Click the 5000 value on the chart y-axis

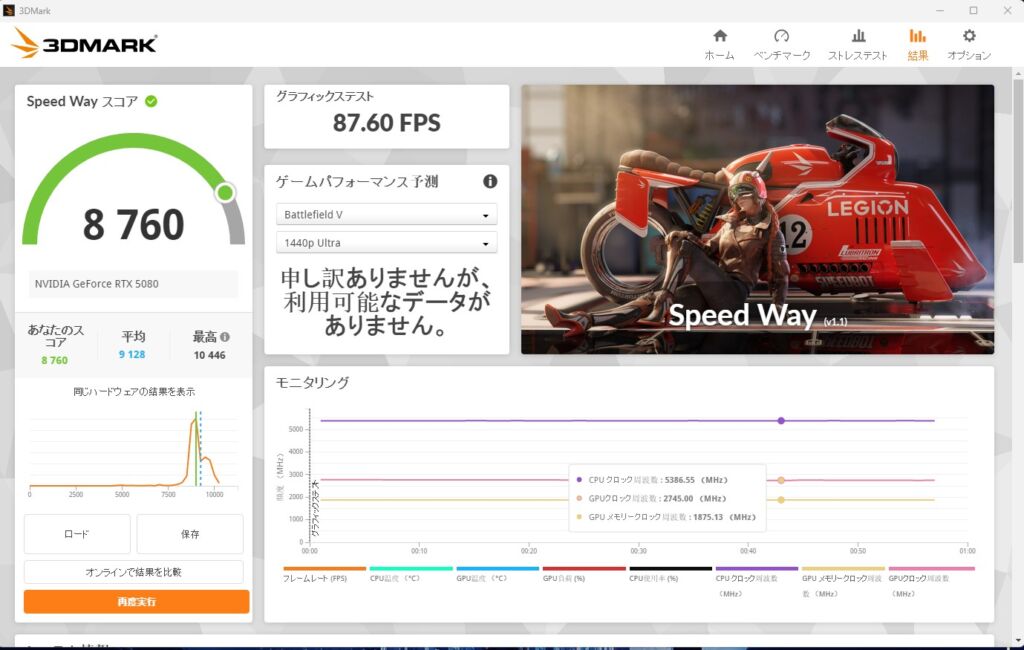point(295,429)
